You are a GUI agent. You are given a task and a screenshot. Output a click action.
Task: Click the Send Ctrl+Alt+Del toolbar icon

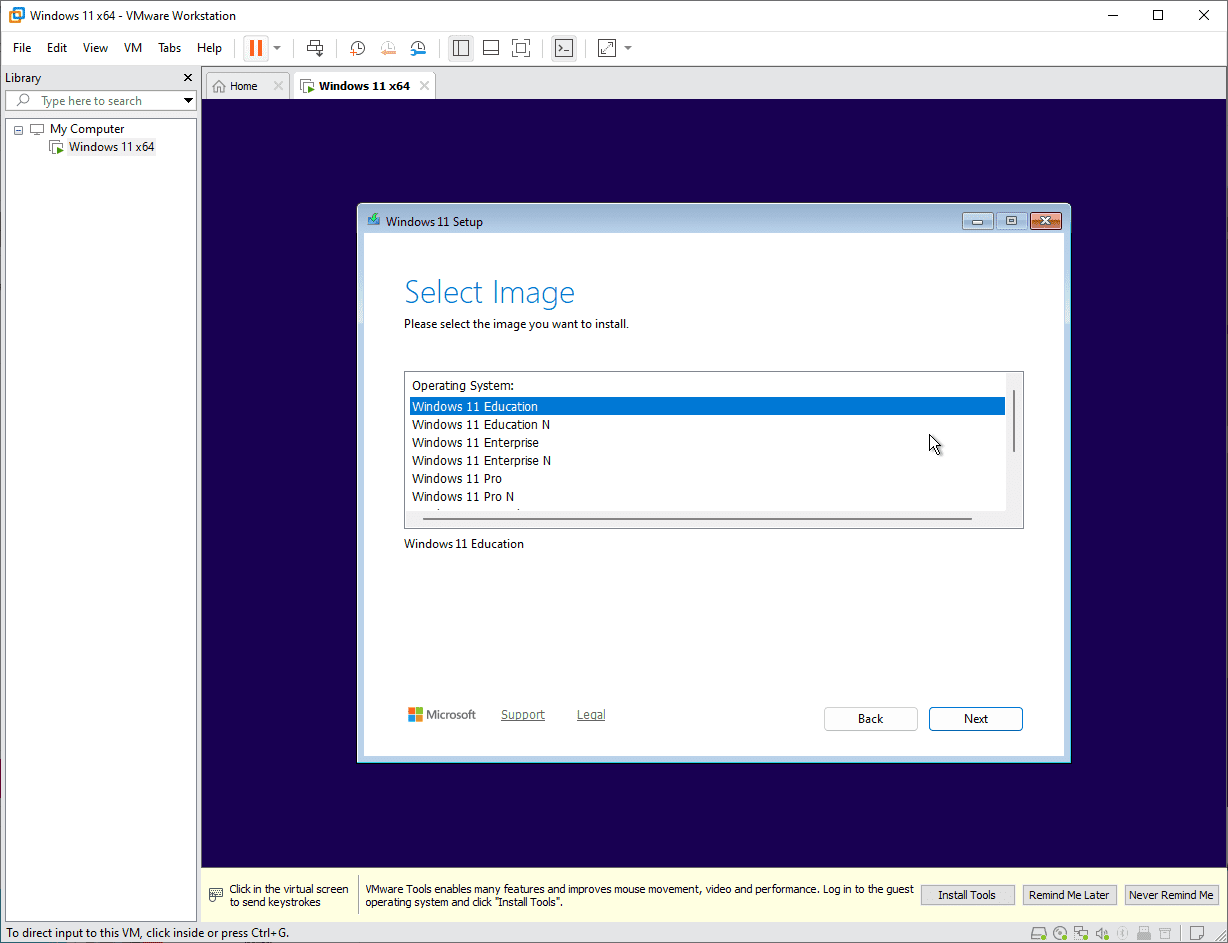point(315,48)
